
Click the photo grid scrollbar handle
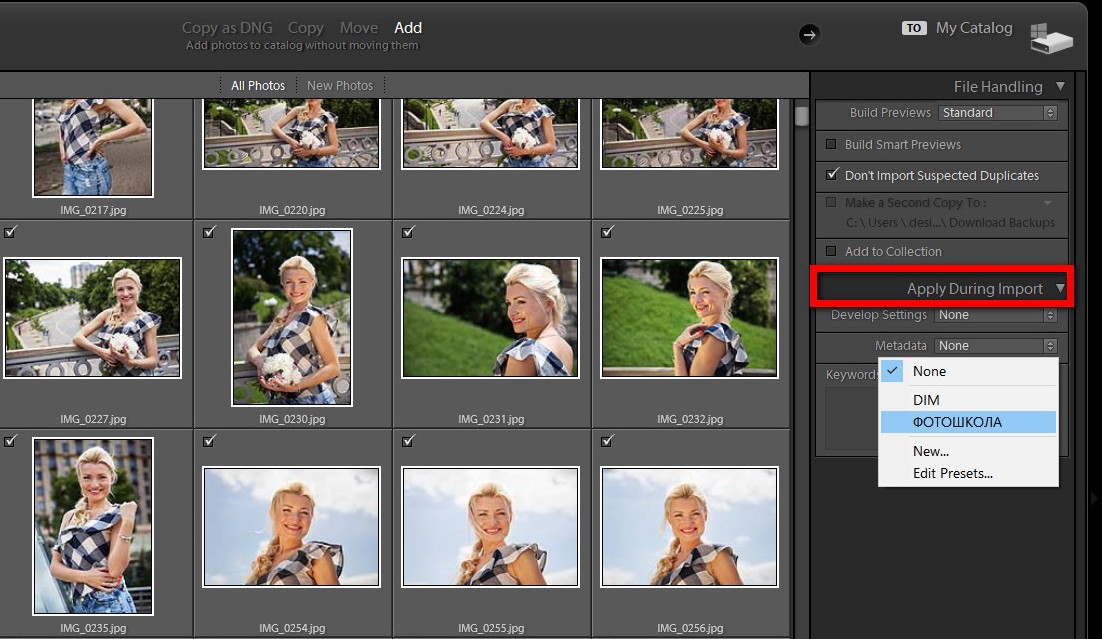(x=801, y=116)
